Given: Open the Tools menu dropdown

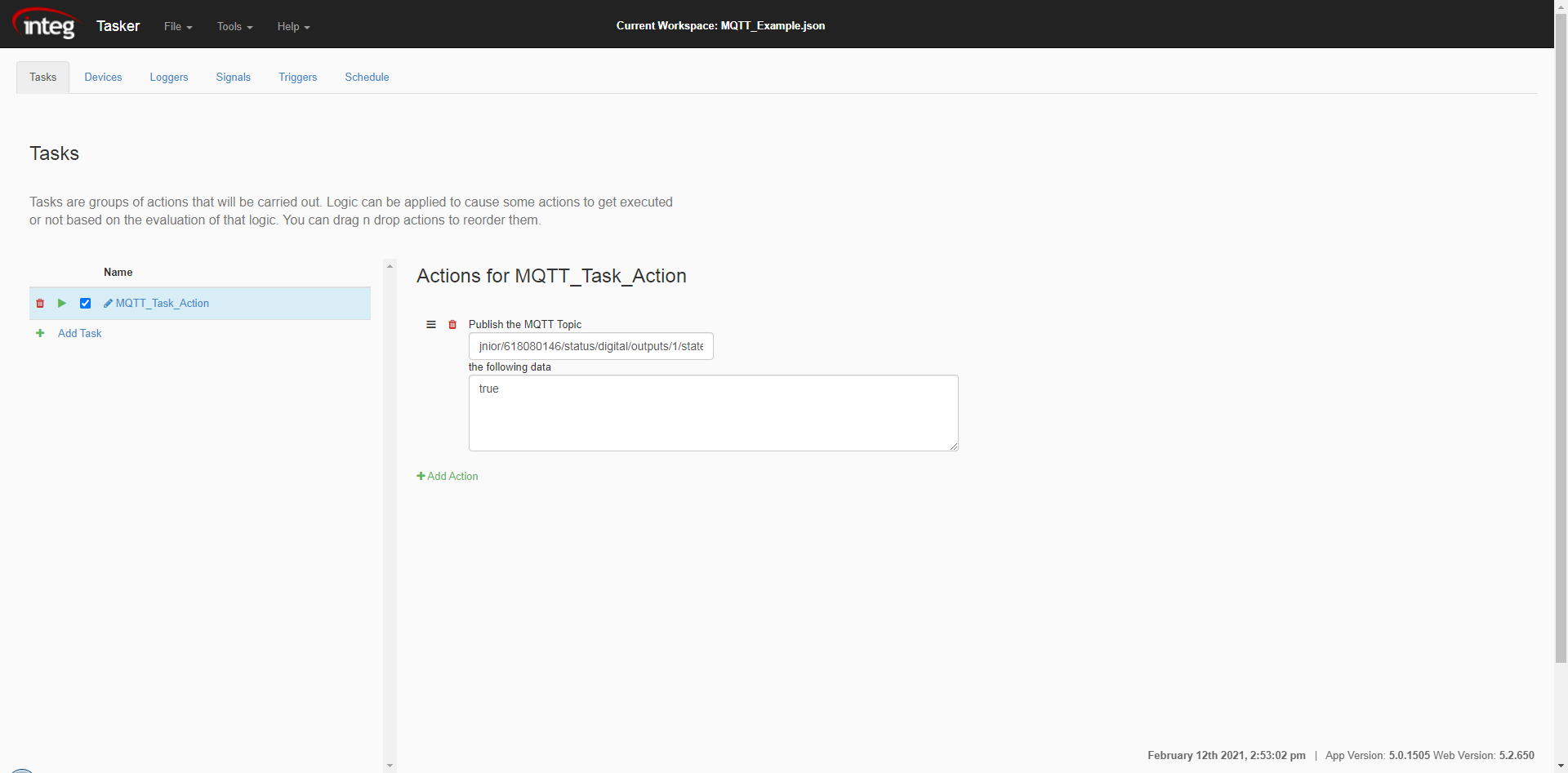Looking at the screenshot, I should coord(235,26).
